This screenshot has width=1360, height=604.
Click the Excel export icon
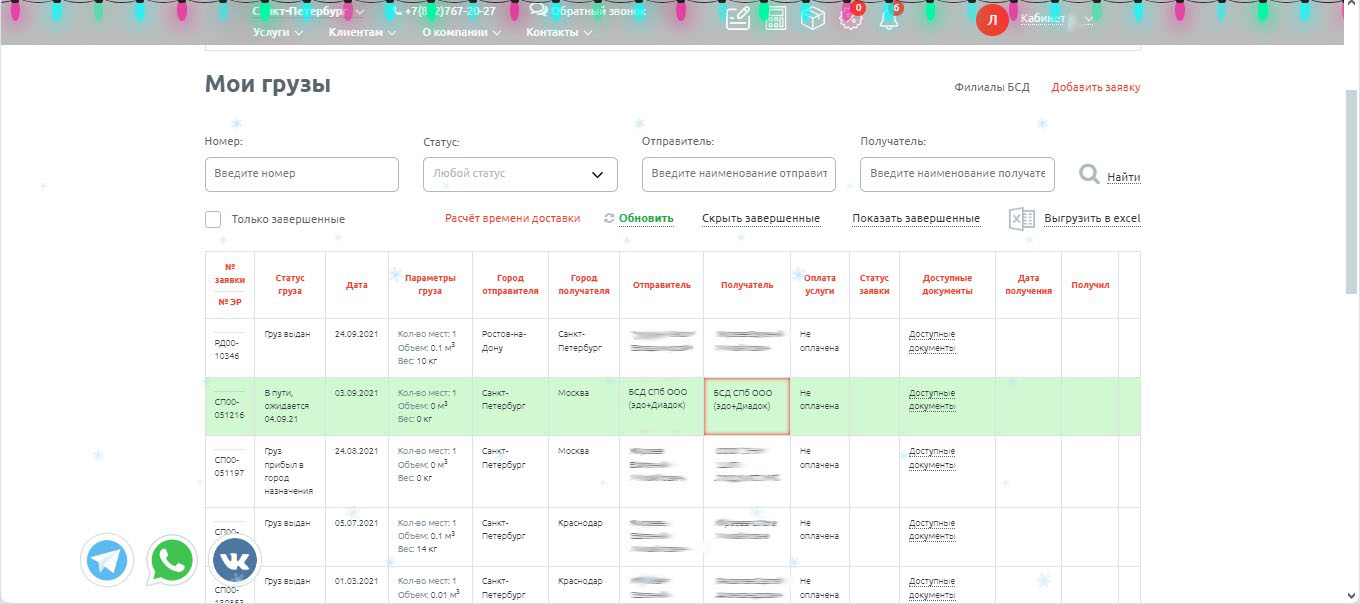click(x=1021, y=219)
